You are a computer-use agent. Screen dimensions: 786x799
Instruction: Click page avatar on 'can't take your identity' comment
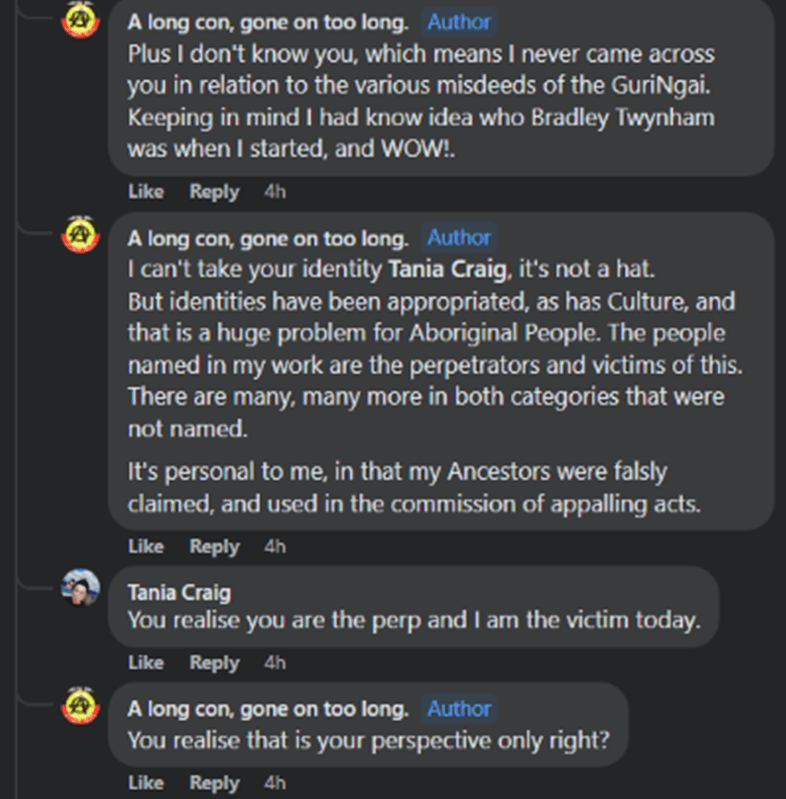point(80,235)
